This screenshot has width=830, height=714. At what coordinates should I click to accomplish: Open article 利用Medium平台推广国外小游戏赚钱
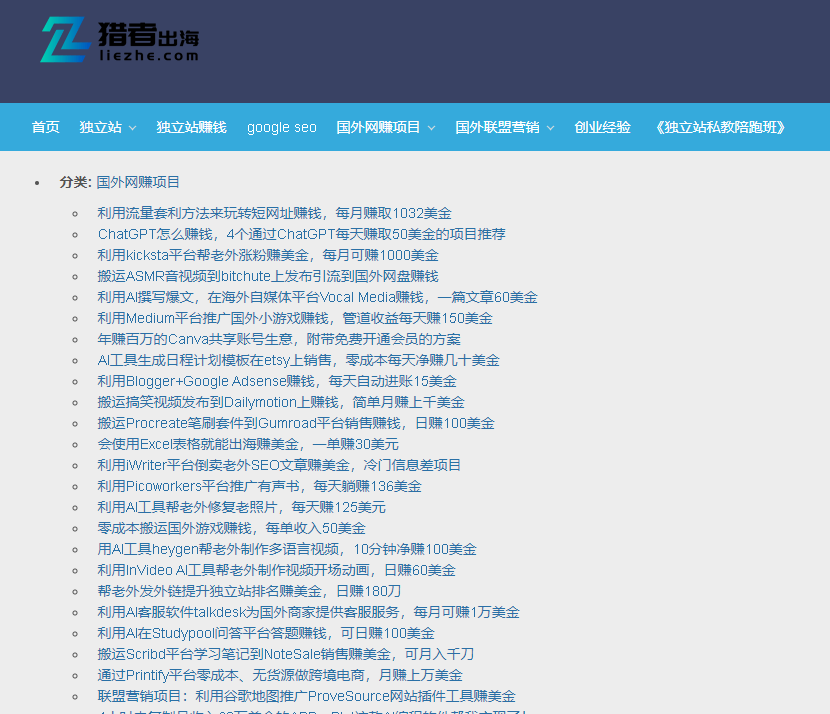(295, 318)
